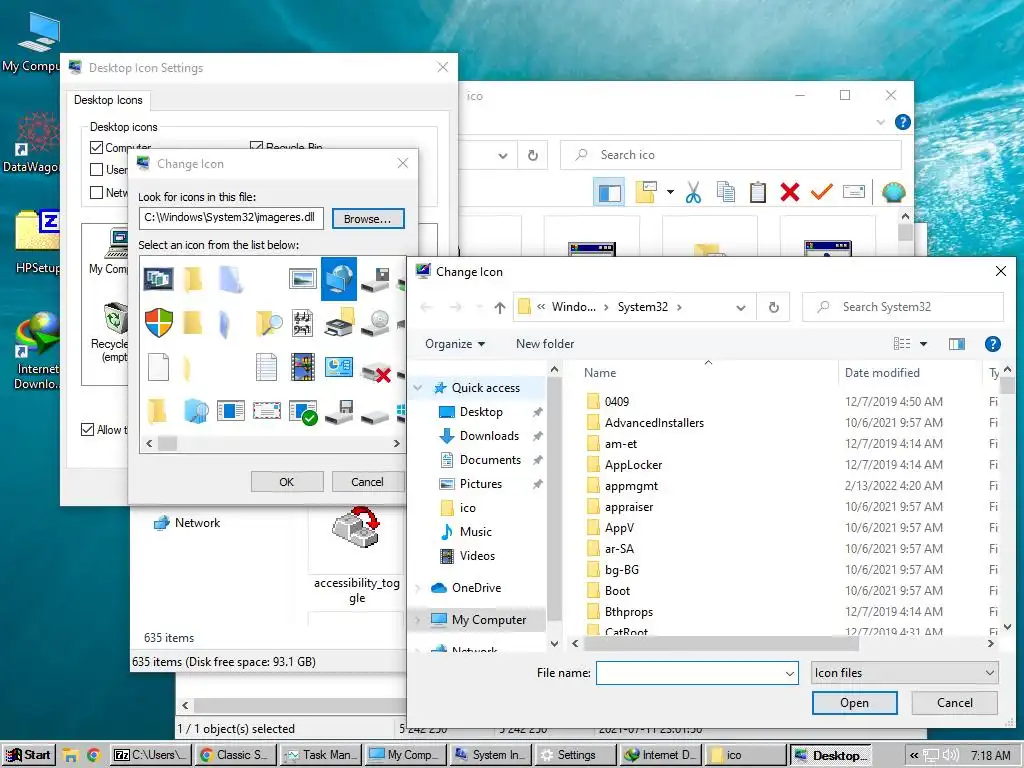Select the ico folder in Quick access
This screenshot has width=1024, height=768.
pyautogui.click(x=467, y=508)
